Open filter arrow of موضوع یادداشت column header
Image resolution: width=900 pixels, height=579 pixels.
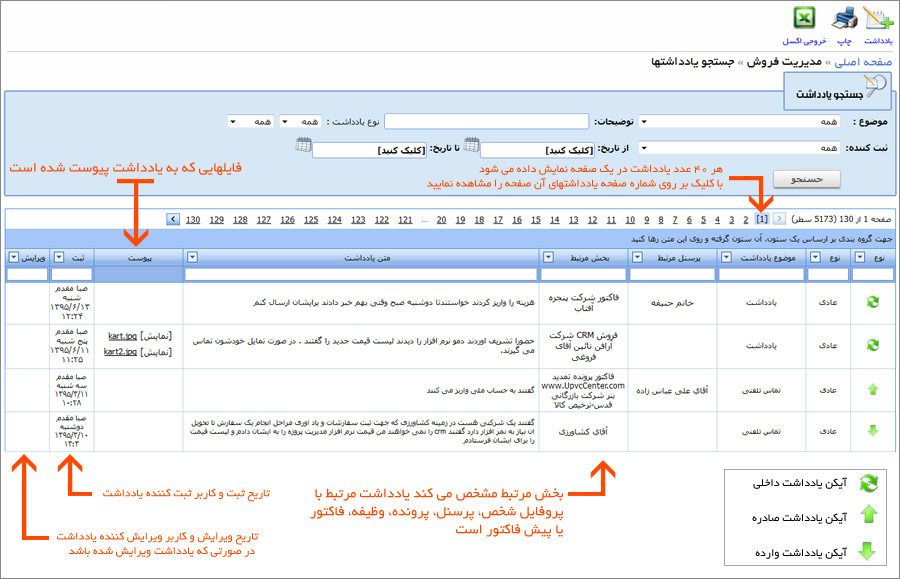[726, 258]
